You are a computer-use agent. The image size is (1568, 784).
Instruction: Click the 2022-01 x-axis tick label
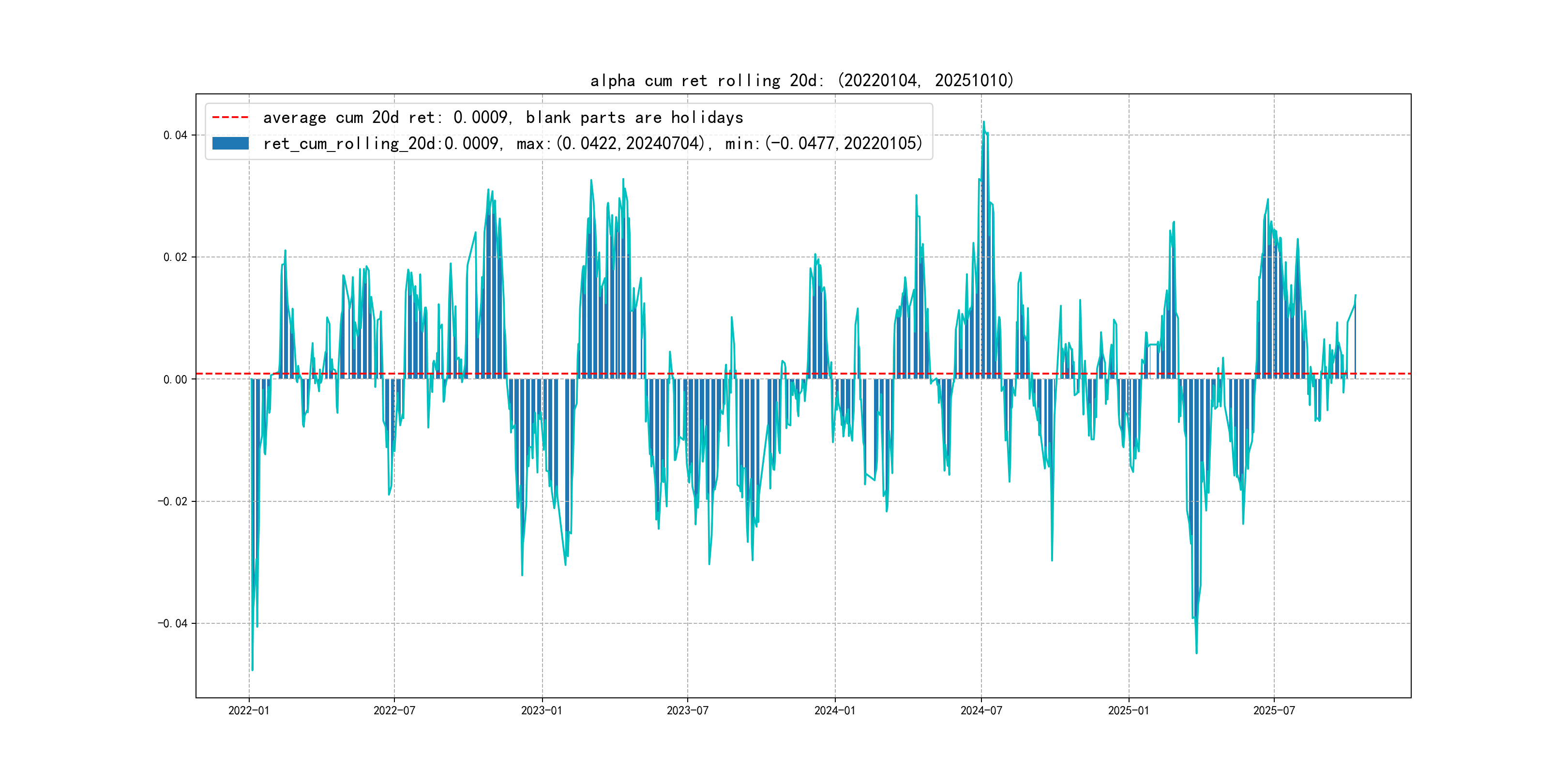pyautogui.click(x=248, y=710)
